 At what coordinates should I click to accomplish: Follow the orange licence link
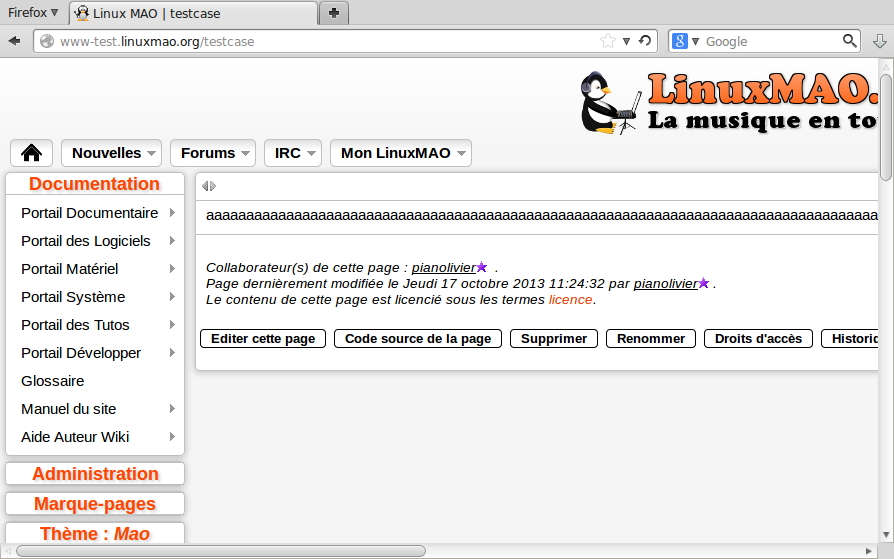[x=570, y=299]
